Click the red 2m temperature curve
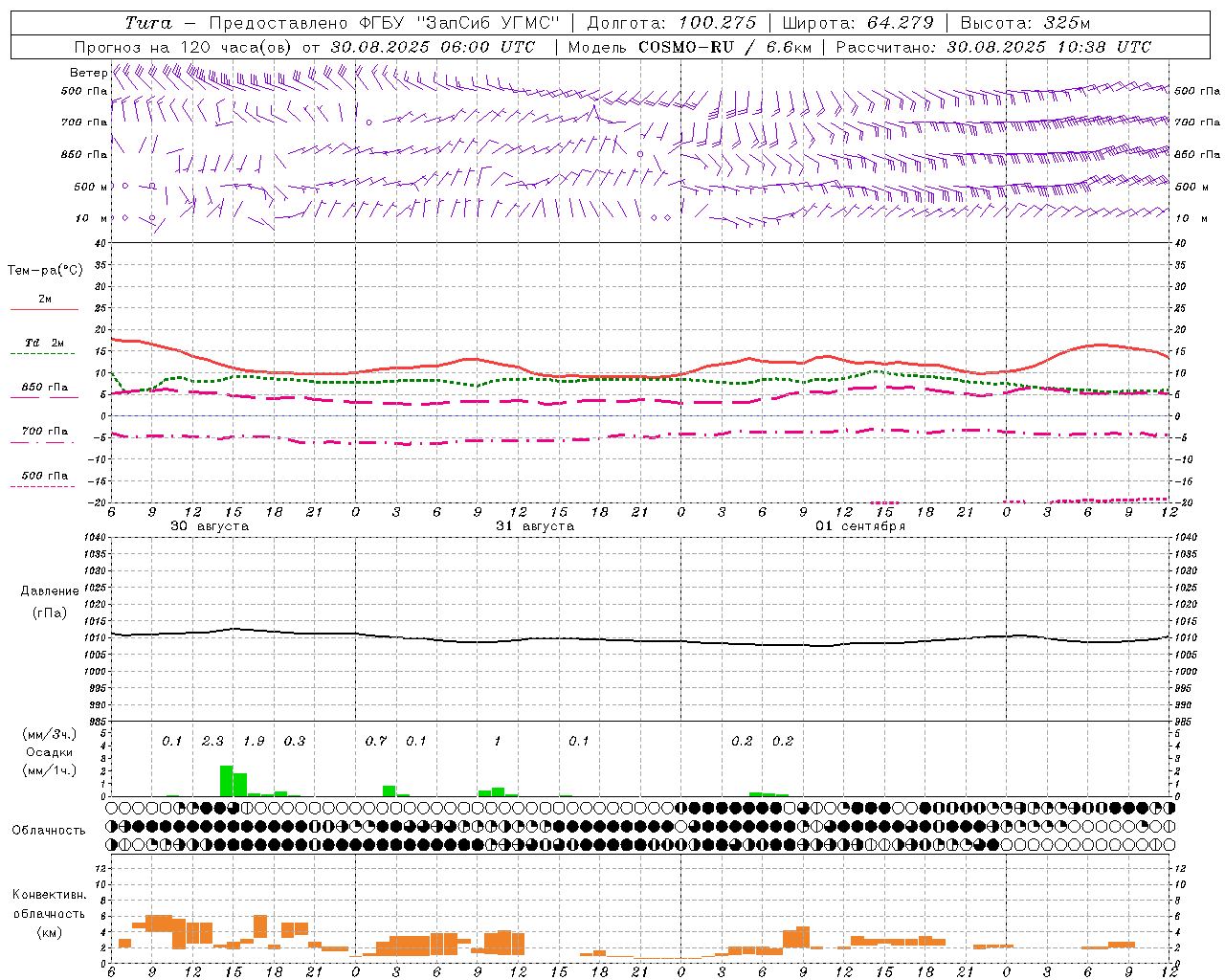Image resolution: width=1225 pixels, height=980 pixels. coord(641,377)
